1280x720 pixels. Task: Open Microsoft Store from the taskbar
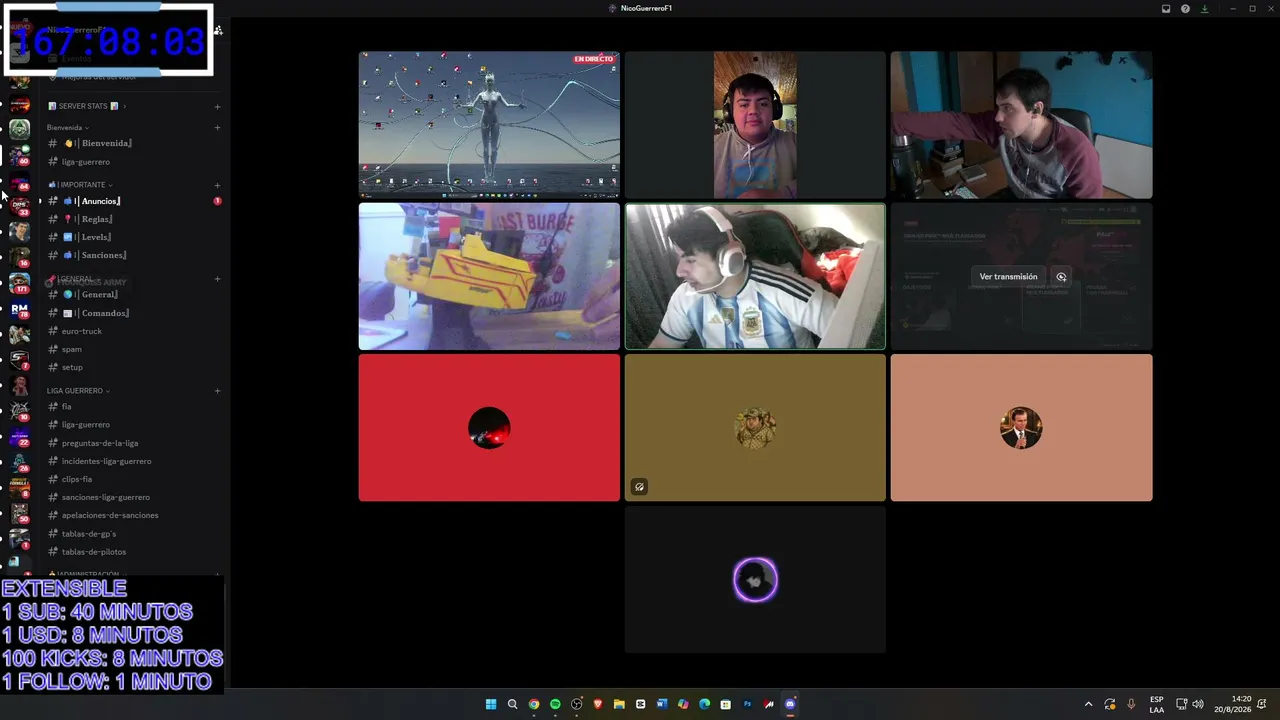(x=726, y=704)
